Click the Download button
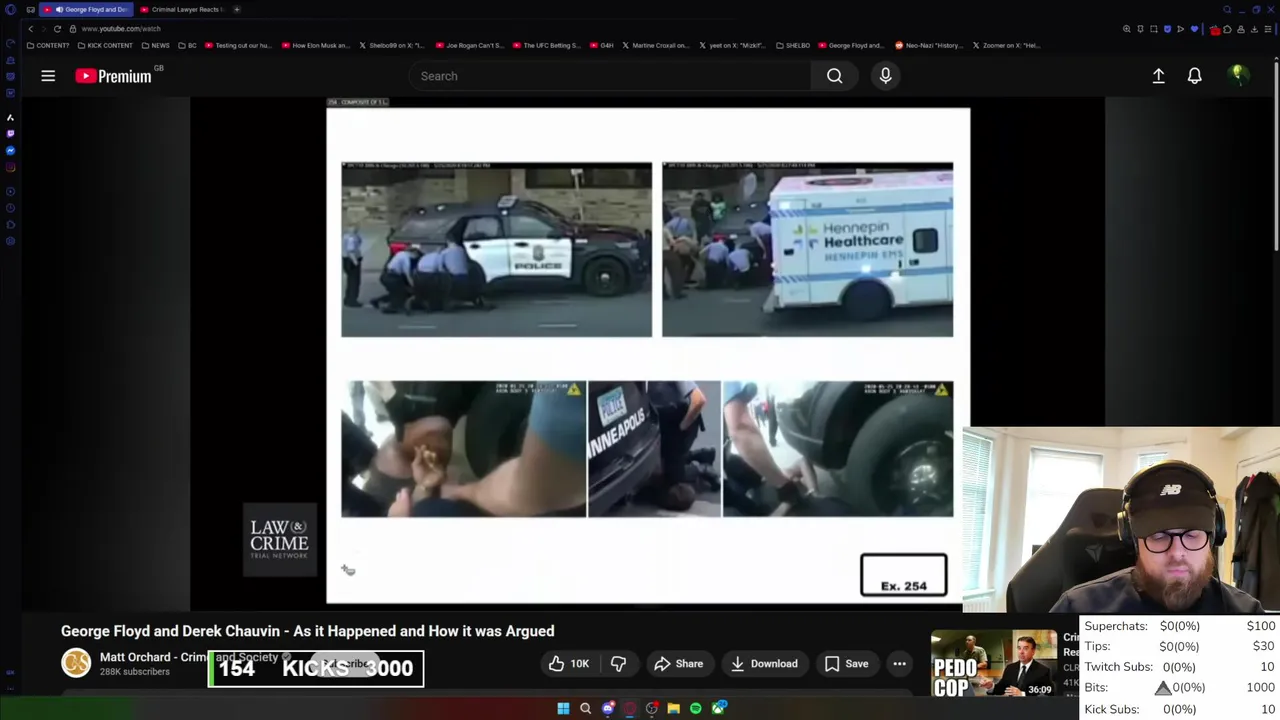1280x720 pixels. [x=764, y=664]
